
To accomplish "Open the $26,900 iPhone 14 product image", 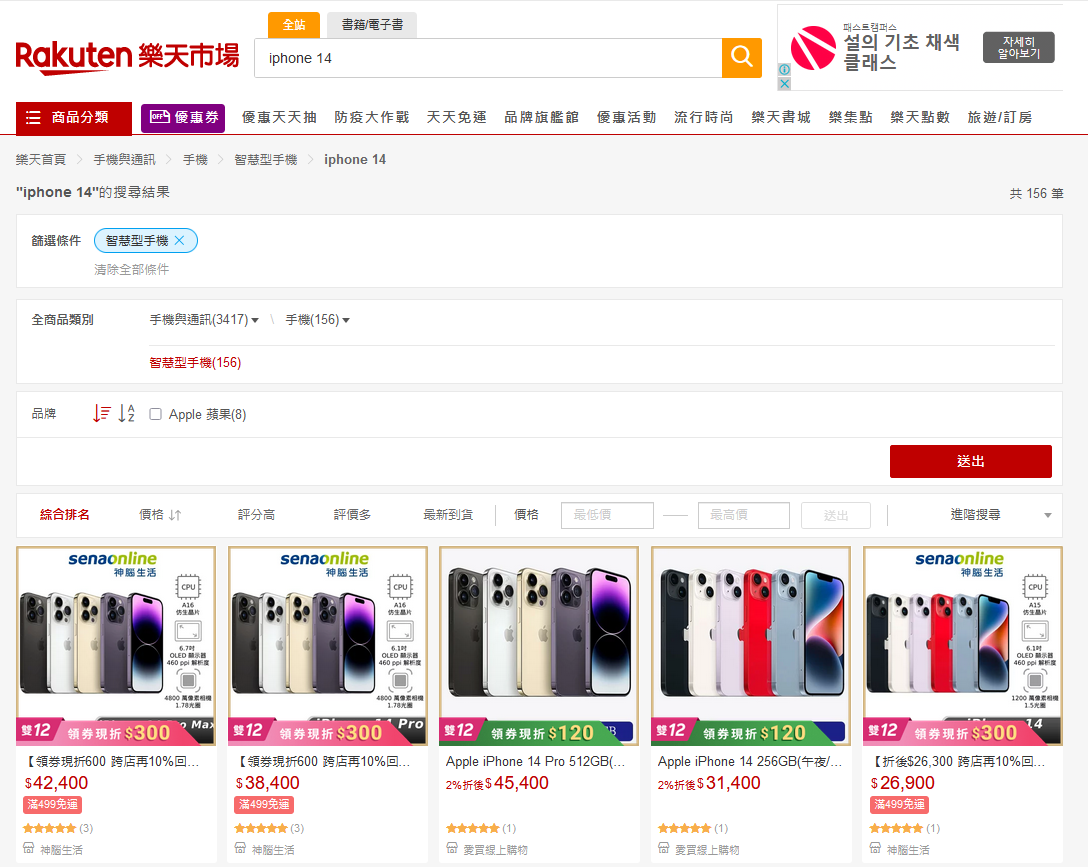I will (962, 646).
